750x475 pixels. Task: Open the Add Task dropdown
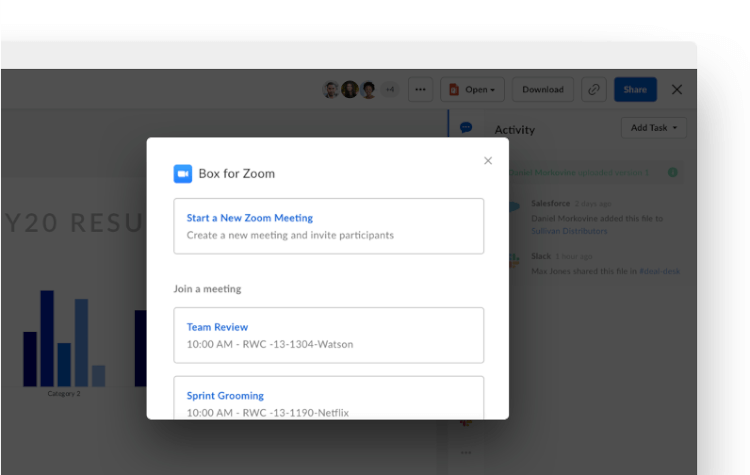(653, 128)
